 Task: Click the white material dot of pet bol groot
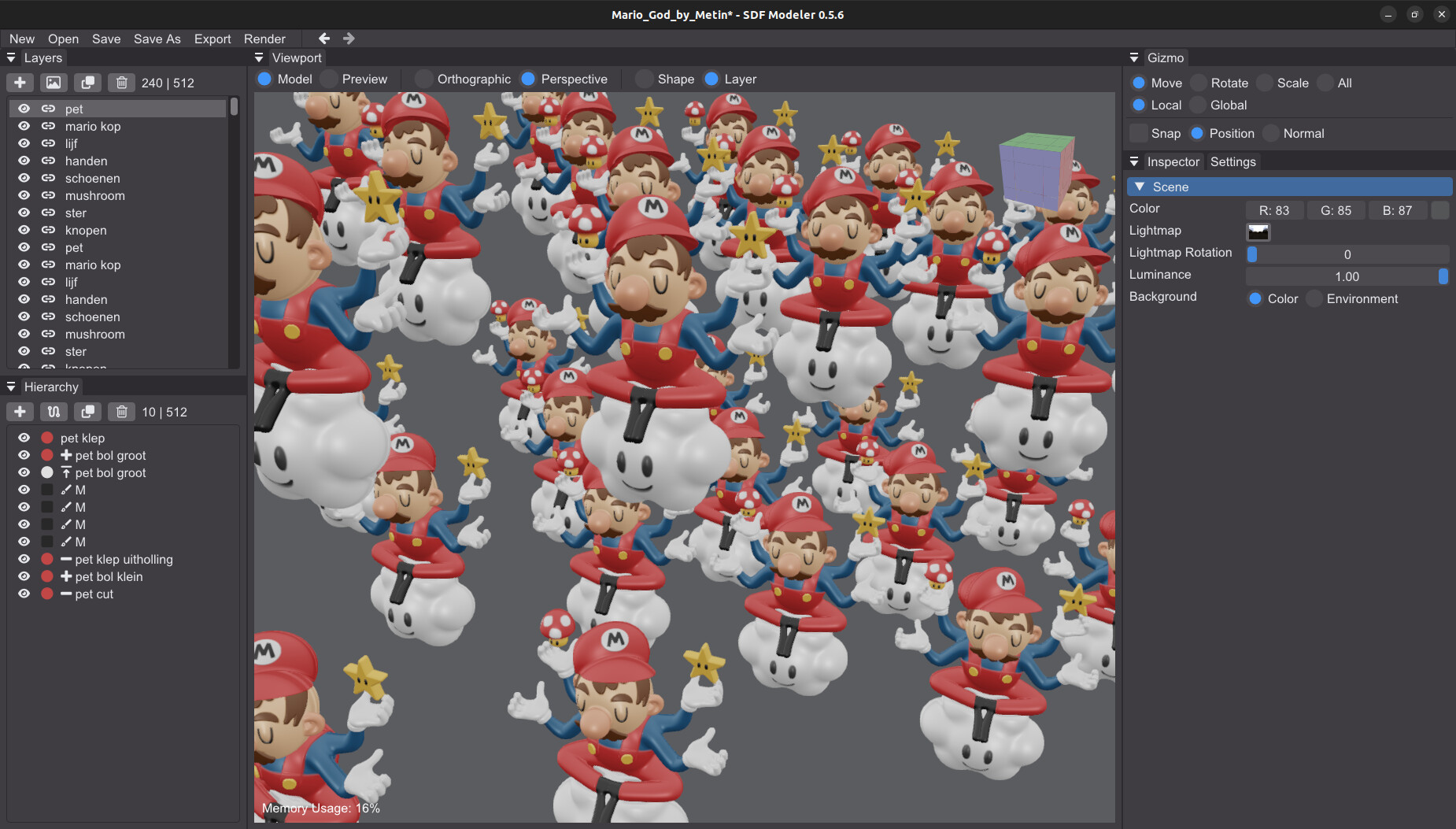[x=47, y=472]
